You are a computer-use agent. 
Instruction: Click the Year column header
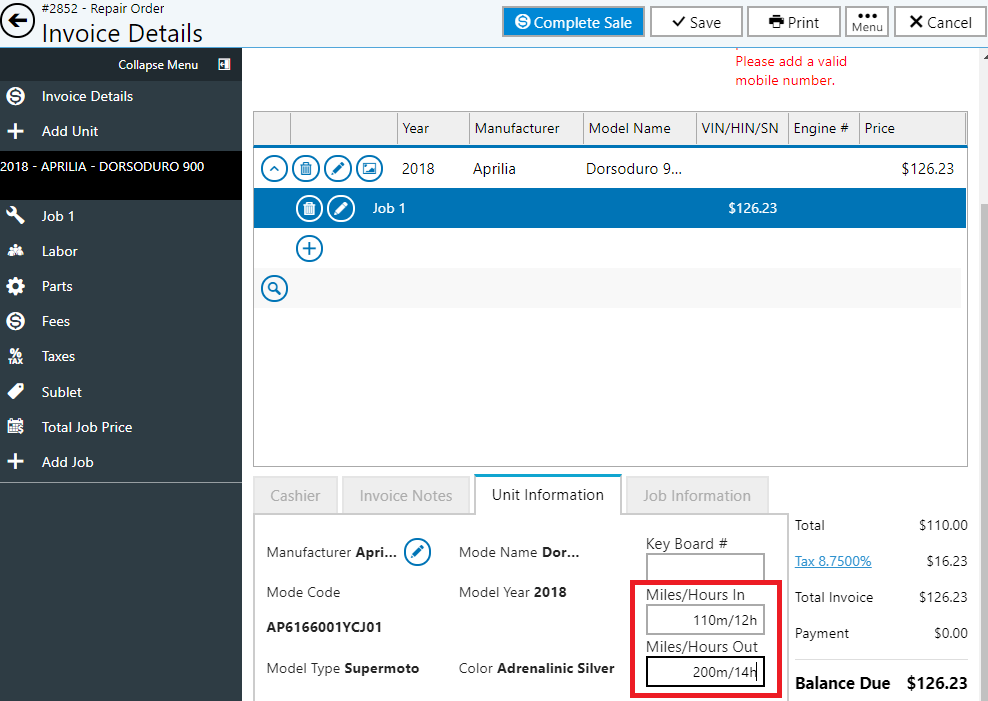tap(433, 128)
